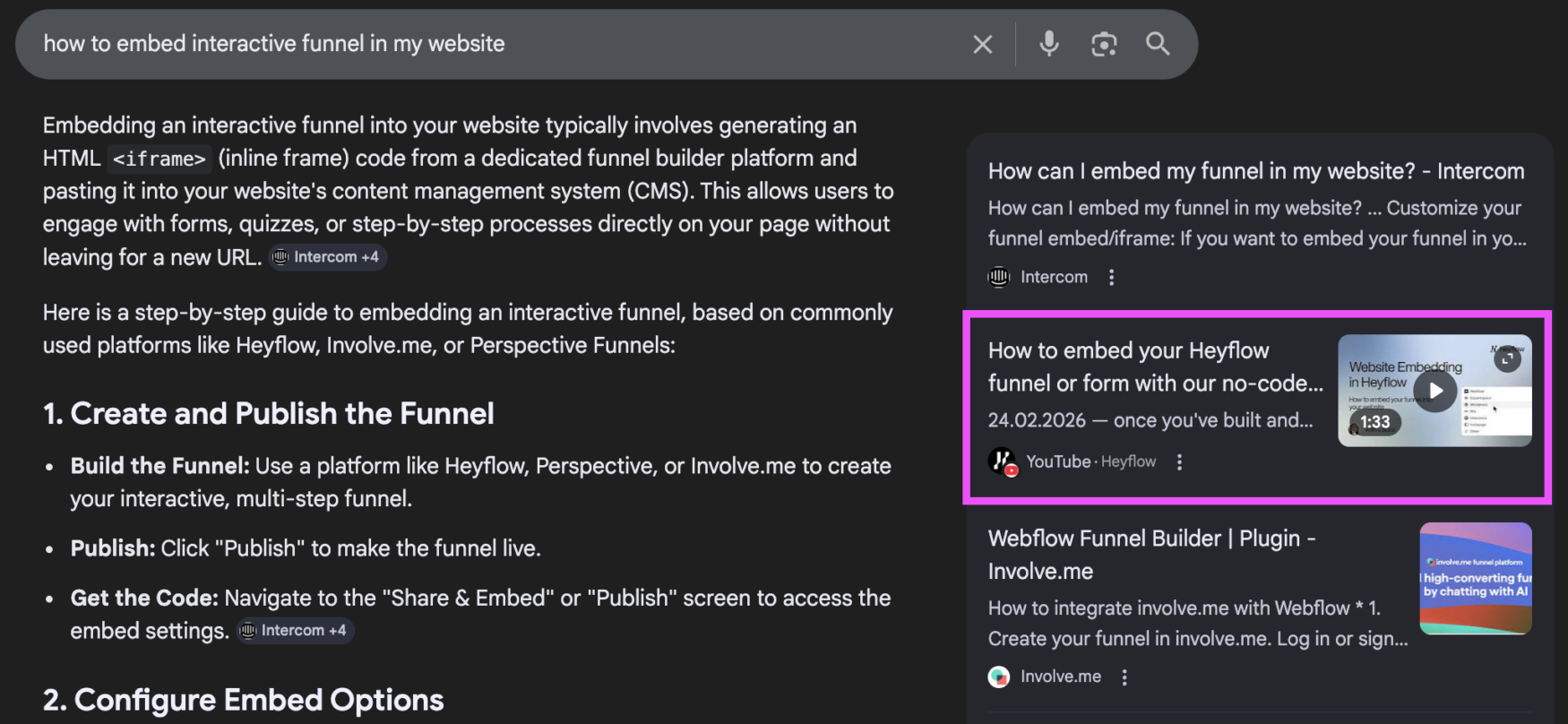1568x724 pixels.
Task: Submit search with the magnifying glass icon
Action: tap(1158, 44)
